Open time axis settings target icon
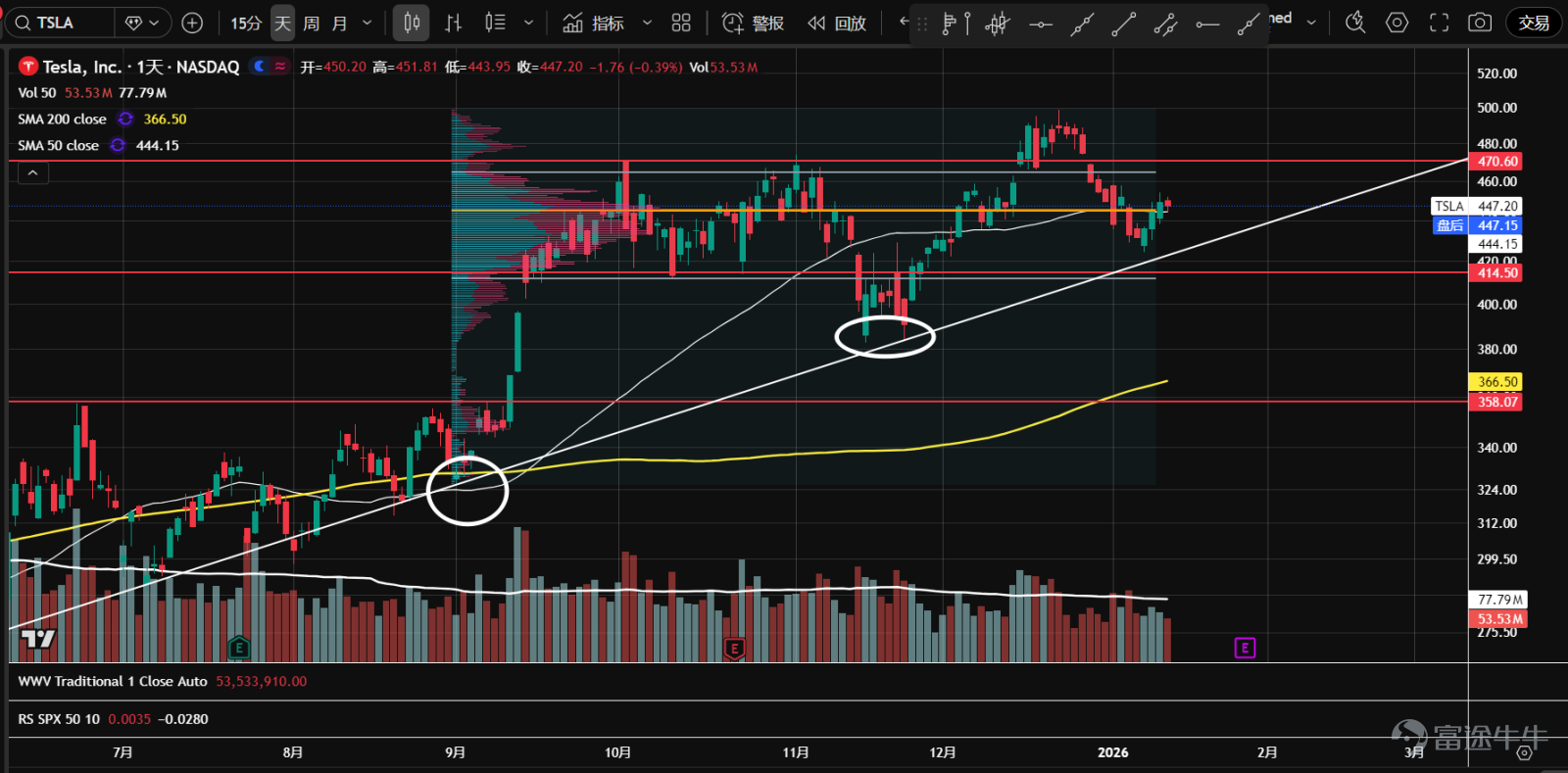 coord(1524,752)
